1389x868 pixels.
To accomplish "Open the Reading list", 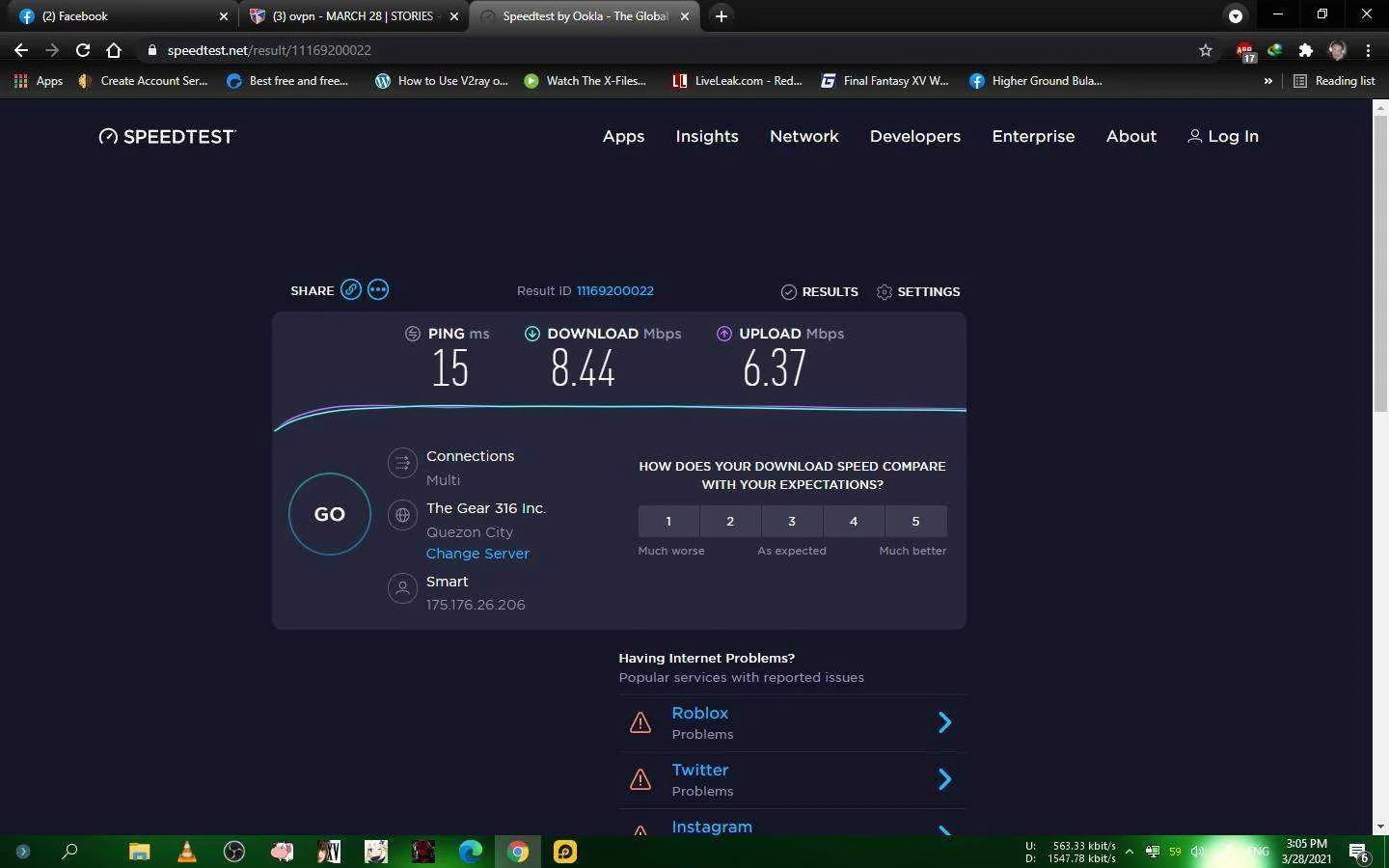I will (1334, 81).
